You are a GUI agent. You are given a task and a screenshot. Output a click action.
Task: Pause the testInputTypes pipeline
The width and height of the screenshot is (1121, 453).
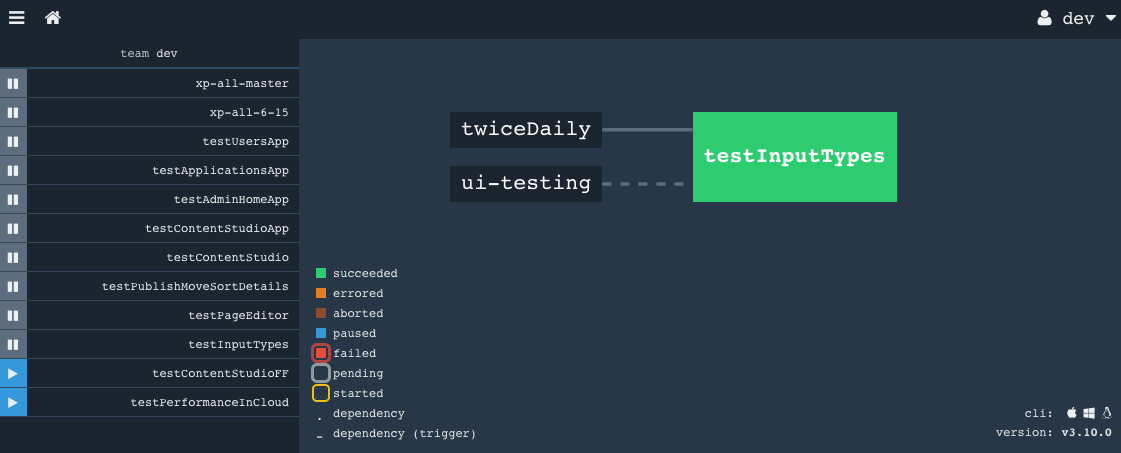coord(13,344)
